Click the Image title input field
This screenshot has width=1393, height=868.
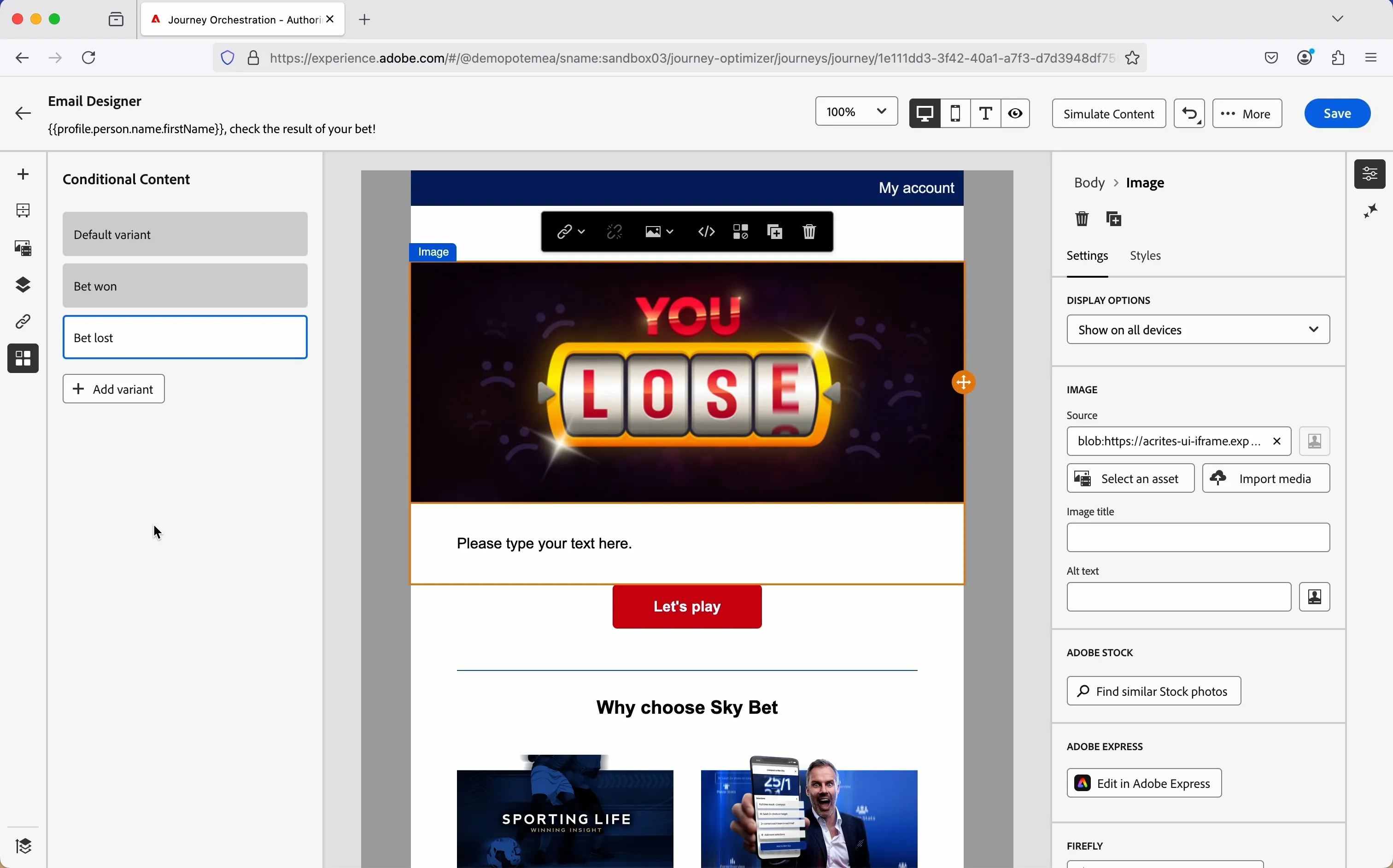1198,538
